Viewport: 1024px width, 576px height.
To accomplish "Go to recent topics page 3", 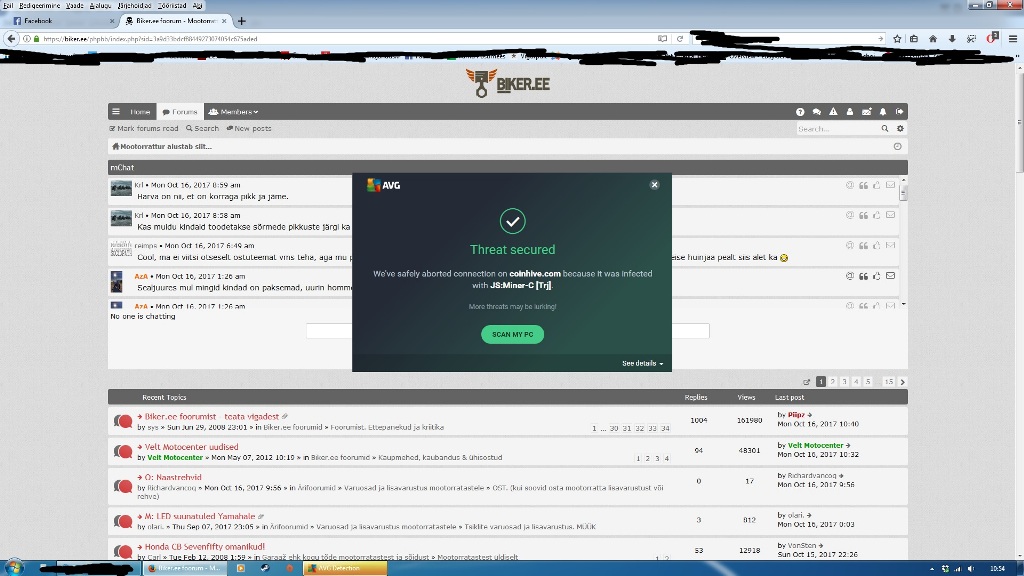I will [844, 381].
